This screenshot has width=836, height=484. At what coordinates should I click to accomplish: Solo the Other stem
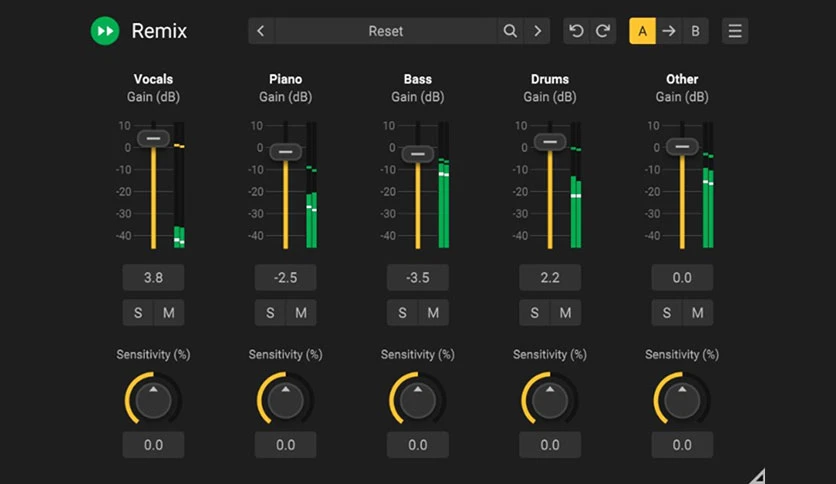pos(667,313)
